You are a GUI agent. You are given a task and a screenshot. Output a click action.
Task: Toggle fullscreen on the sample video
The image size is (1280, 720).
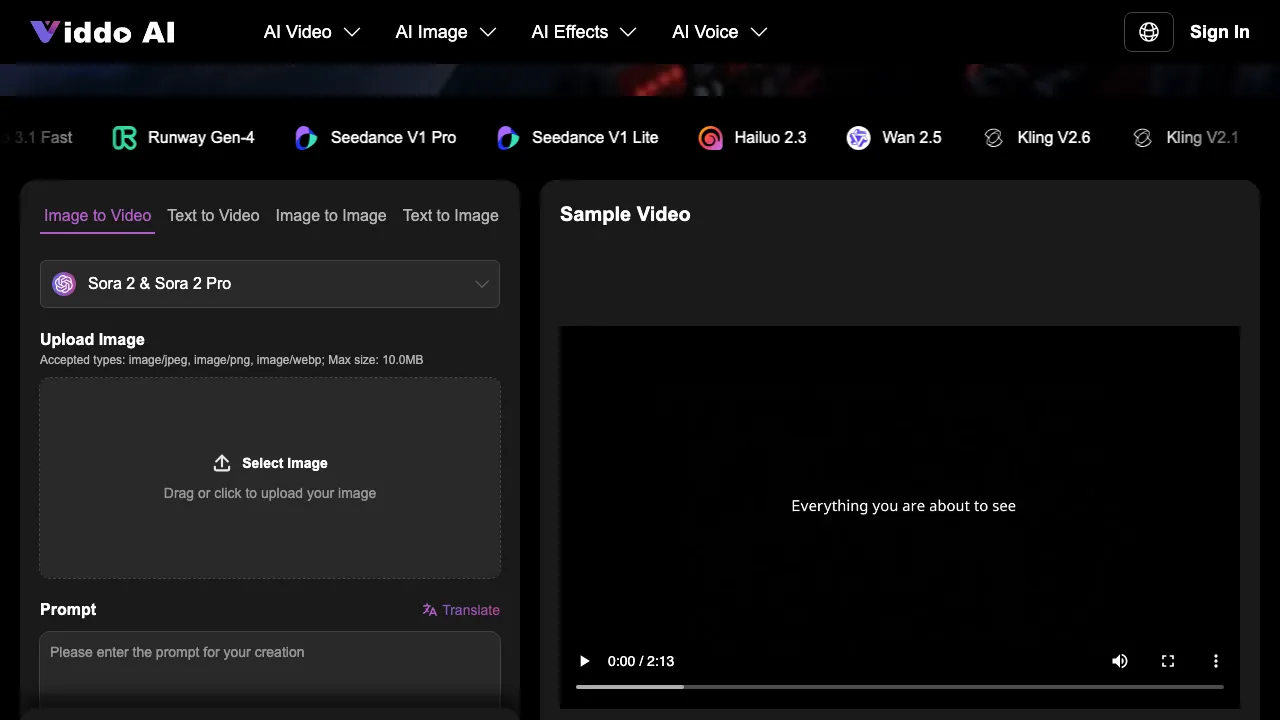tap(1168, 661)
